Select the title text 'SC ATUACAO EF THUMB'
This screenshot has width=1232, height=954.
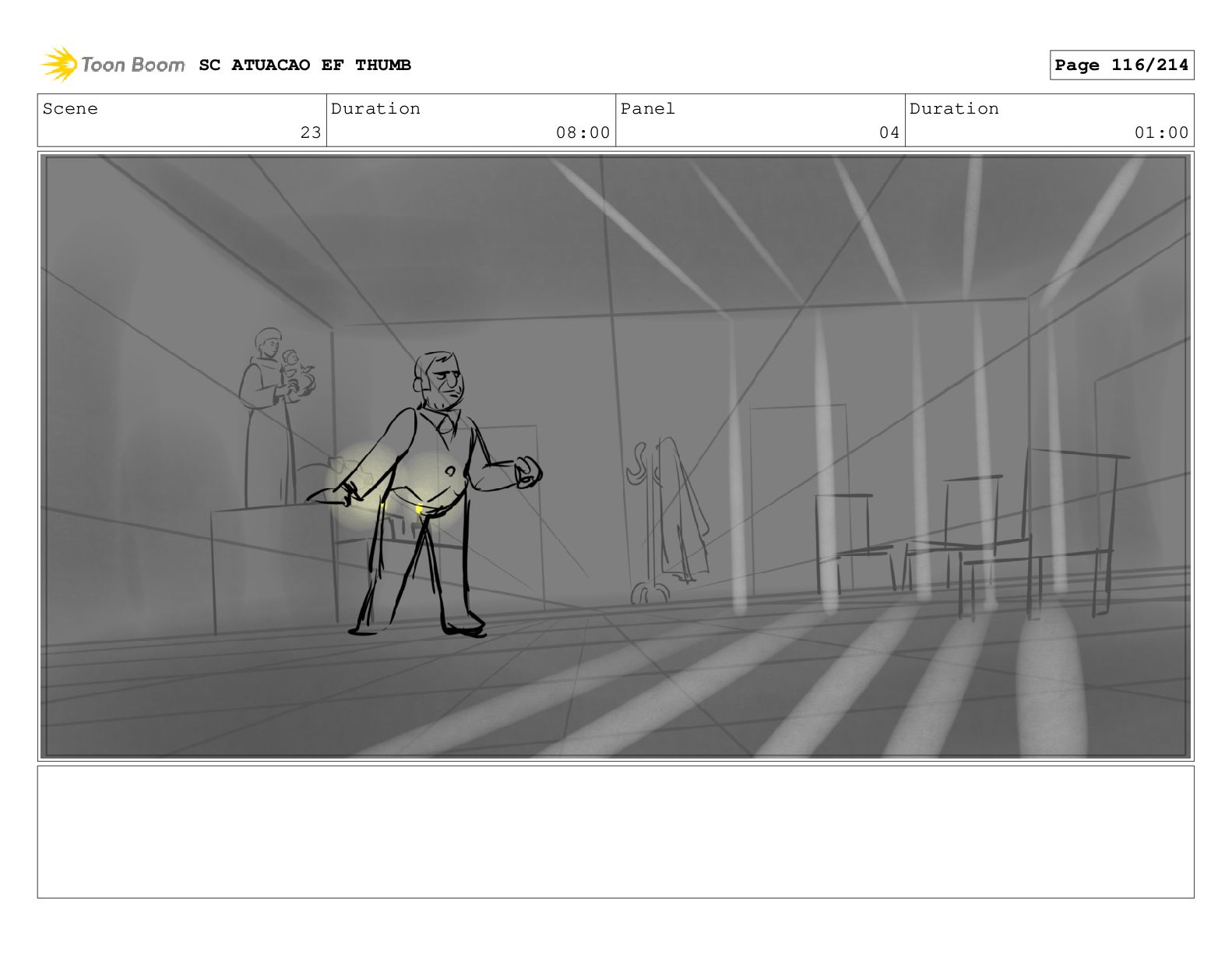point(304,65)
